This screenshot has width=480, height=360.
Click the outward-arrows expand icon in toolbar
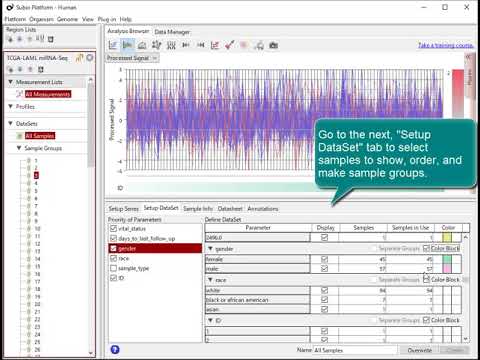tap(201, 45)
